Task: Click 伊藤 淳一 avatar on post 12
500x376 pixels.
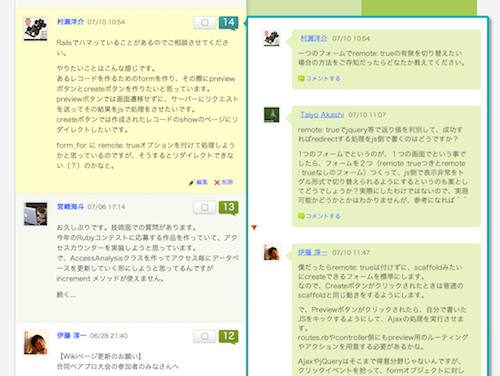Action: [35, 342]
